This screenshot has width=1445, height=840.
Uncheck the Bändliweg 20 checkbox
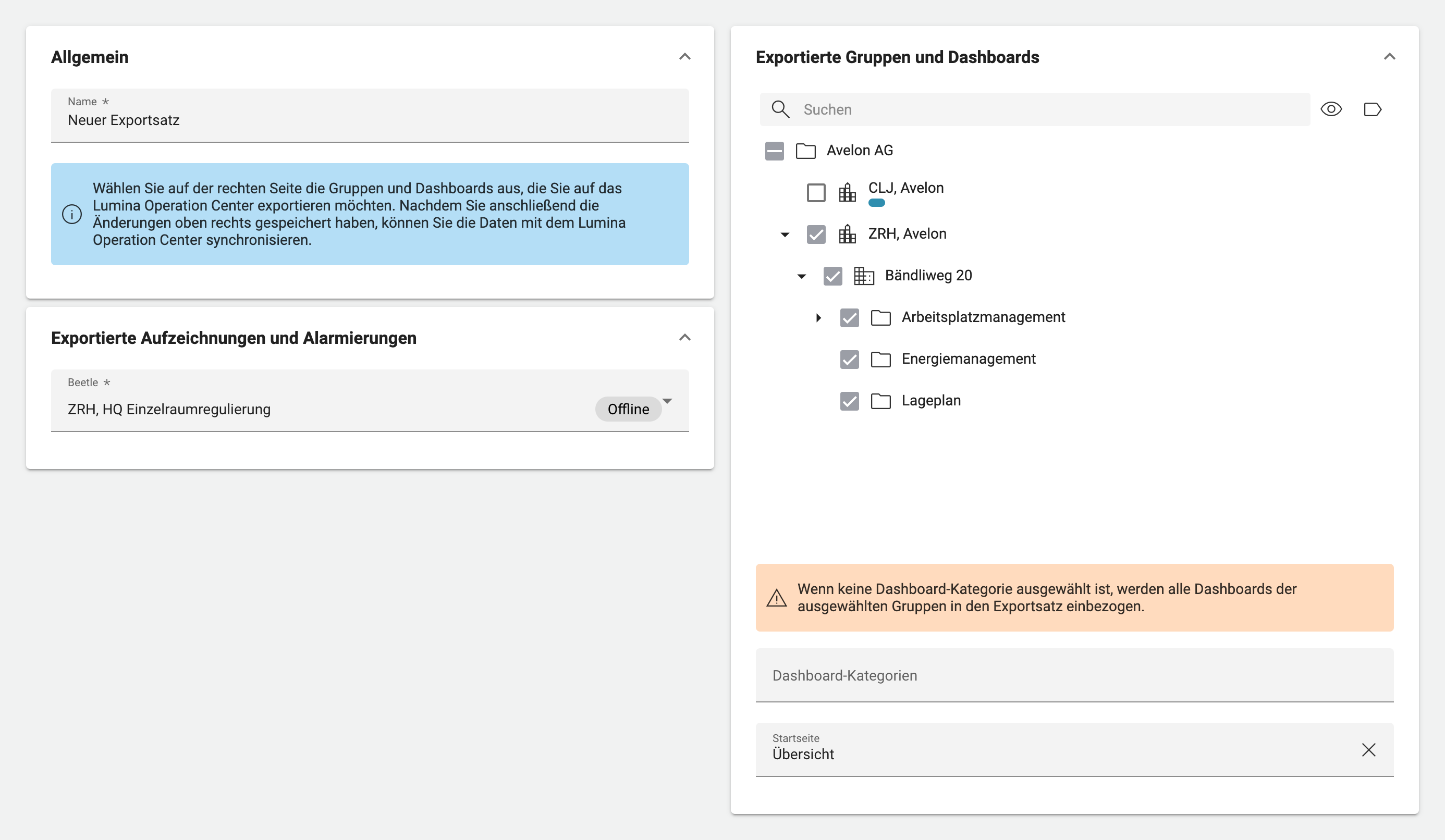point(832,276)
